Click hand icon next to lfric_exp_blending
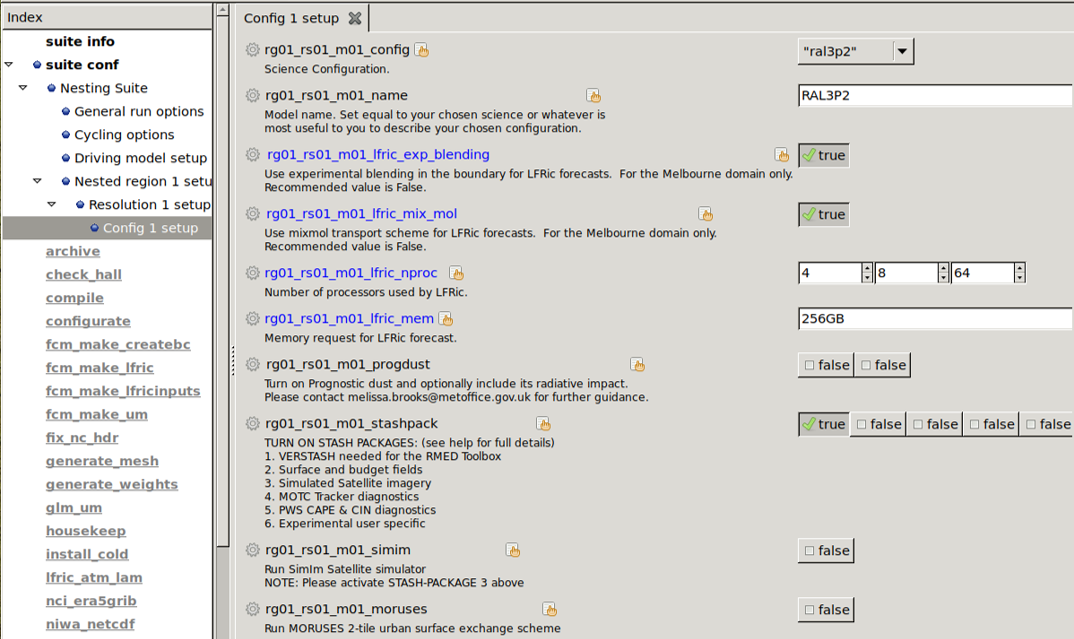Screen dimensions: 1074x639 point(782,155)
